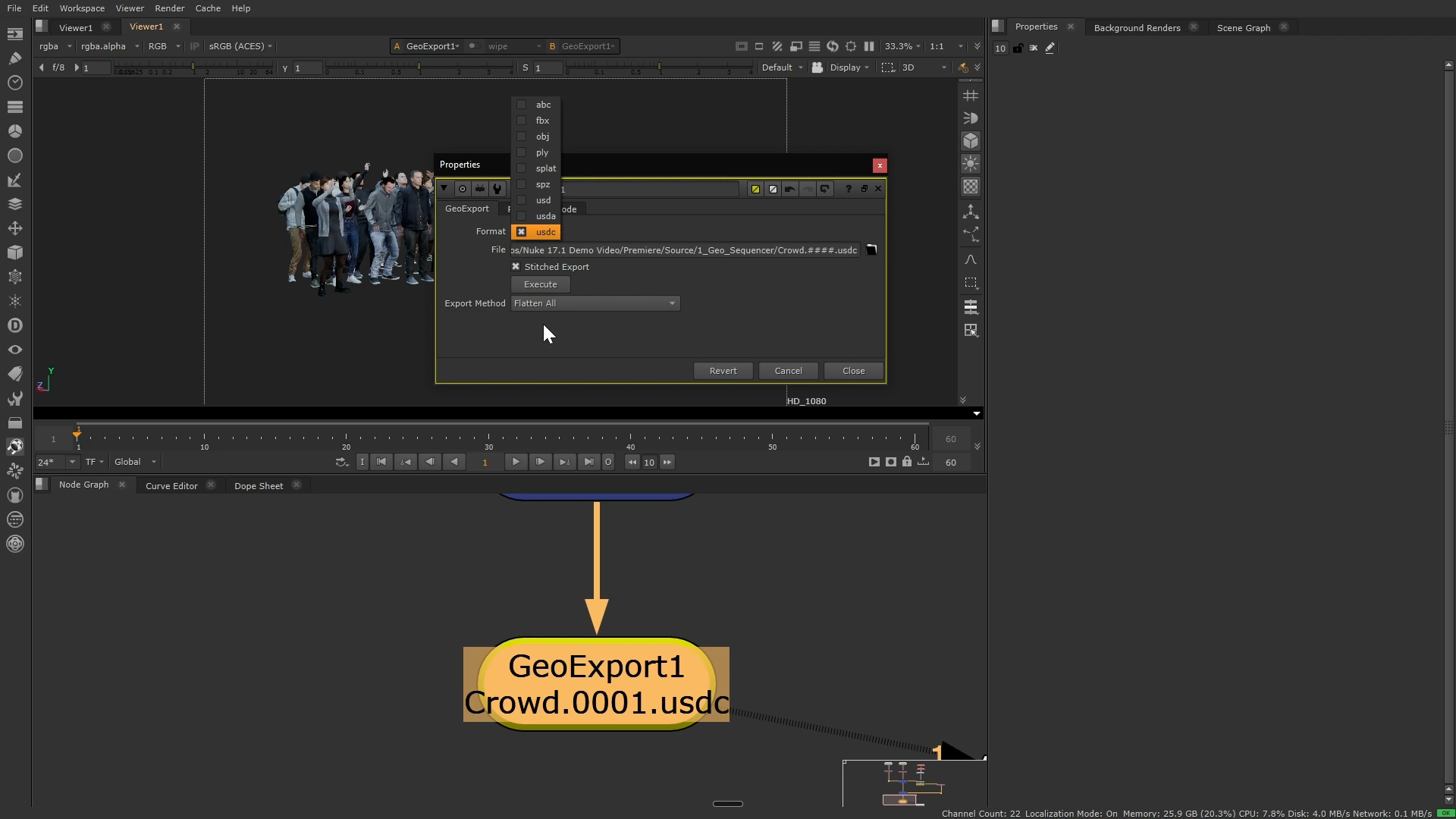Open the Global frame range dropdown
The image size is (1456, 819).
click(135, 462)
